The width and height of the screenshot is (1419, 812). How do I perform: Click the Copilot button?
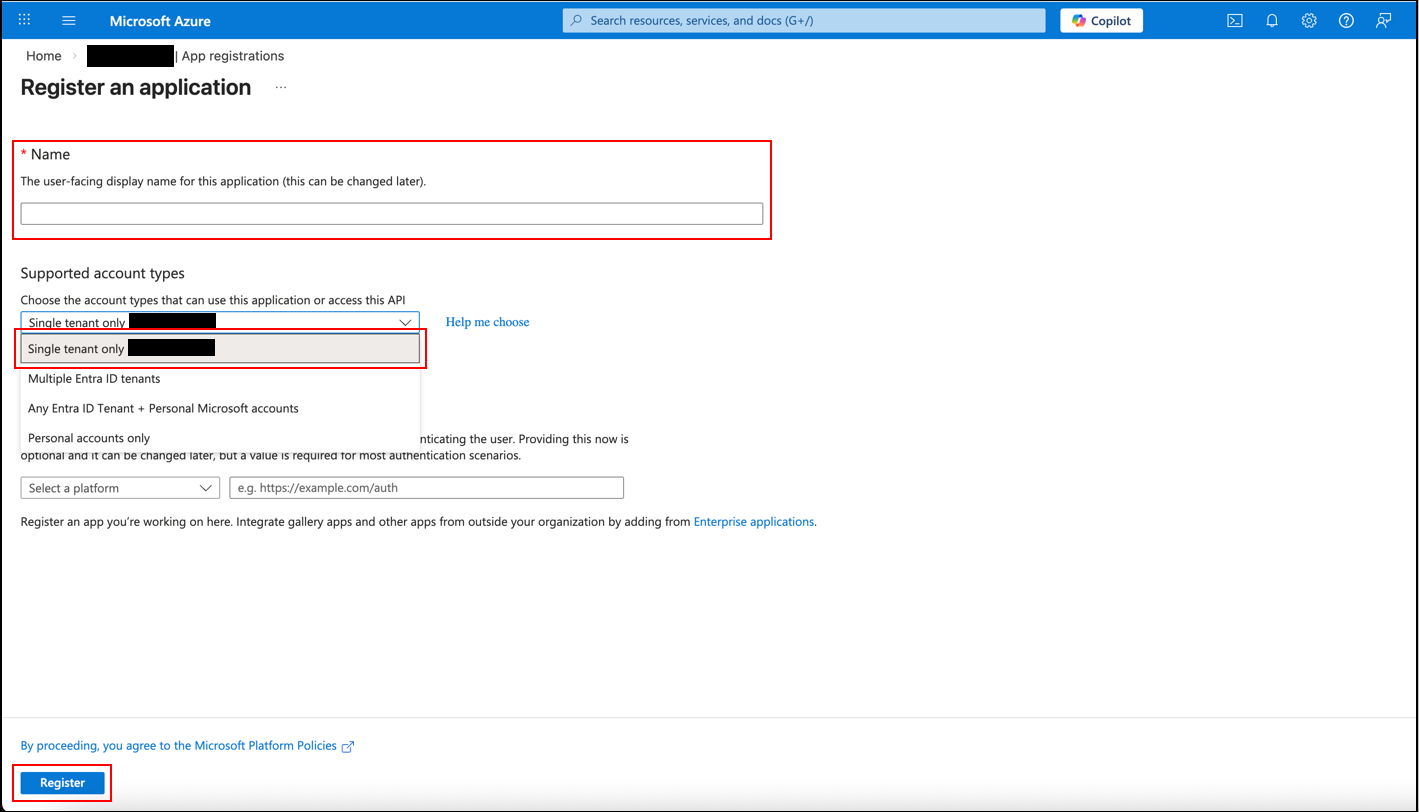tap(1102, 20)
